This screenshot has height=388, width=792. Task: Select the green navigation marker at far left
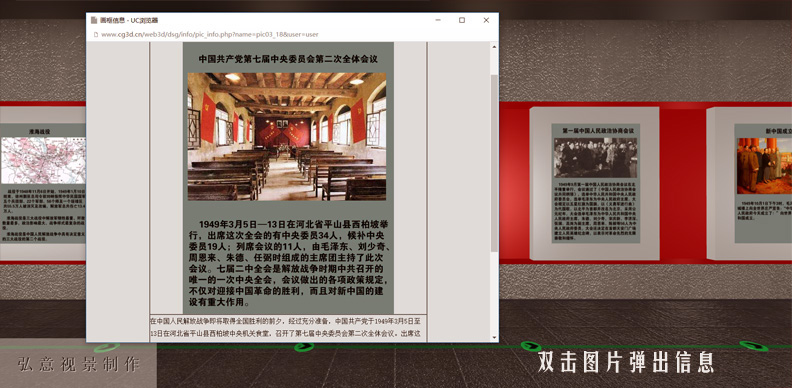[x=107, y=348]
